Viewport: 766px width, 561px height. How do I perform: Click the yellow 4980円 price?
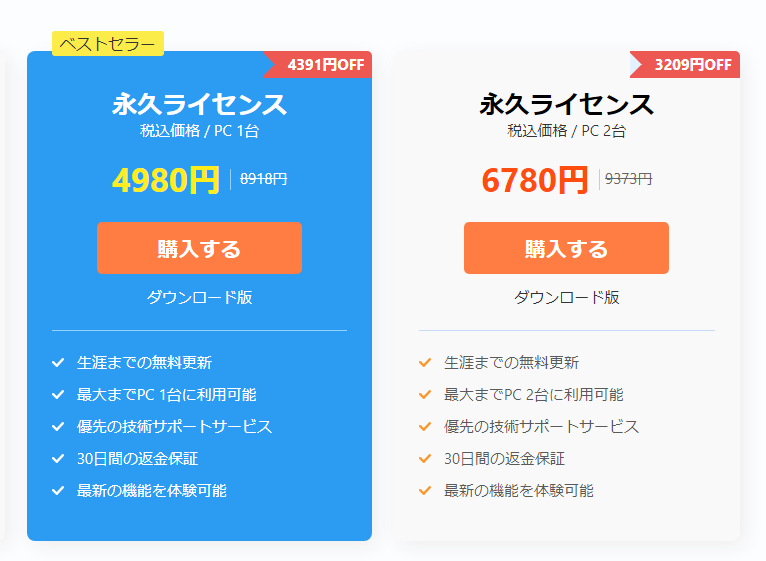[x=165, y=180]
